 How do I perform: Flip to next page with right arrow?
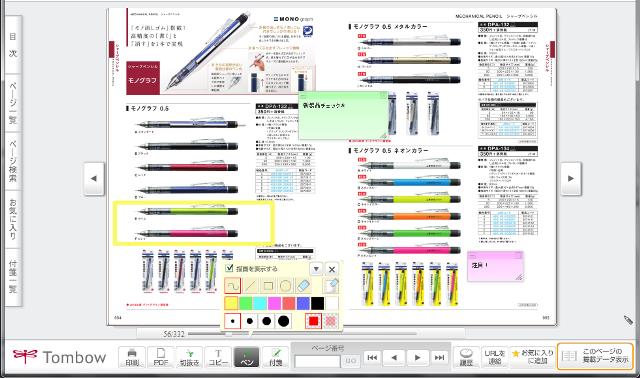[x=571, y=178]
